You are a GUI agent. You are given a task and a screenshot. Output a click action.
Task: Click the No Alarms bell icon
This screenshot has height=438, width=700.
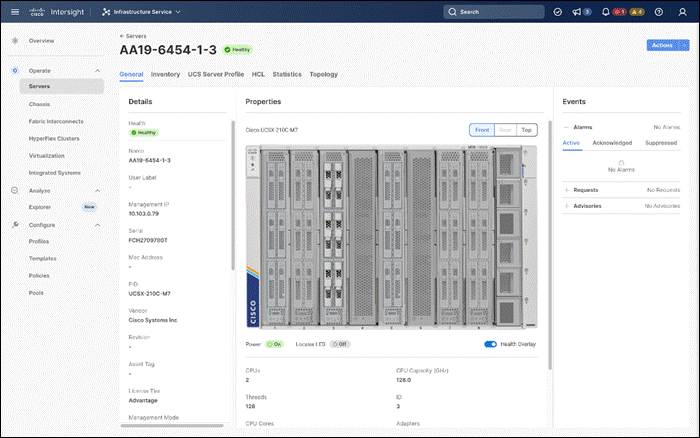621,163
